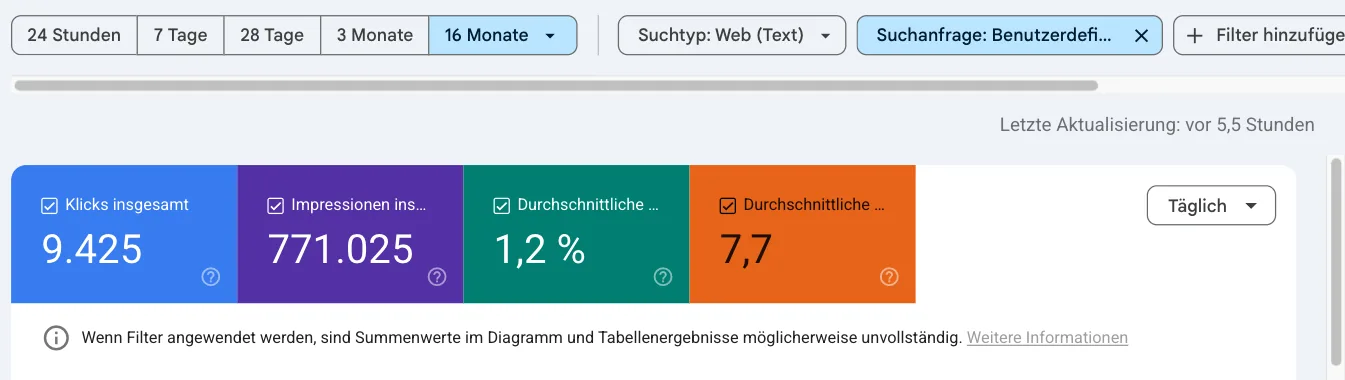This screenshot has width=1345, height=380.
Task: Click the 9.425 clicks value
Action: [91, 250]
